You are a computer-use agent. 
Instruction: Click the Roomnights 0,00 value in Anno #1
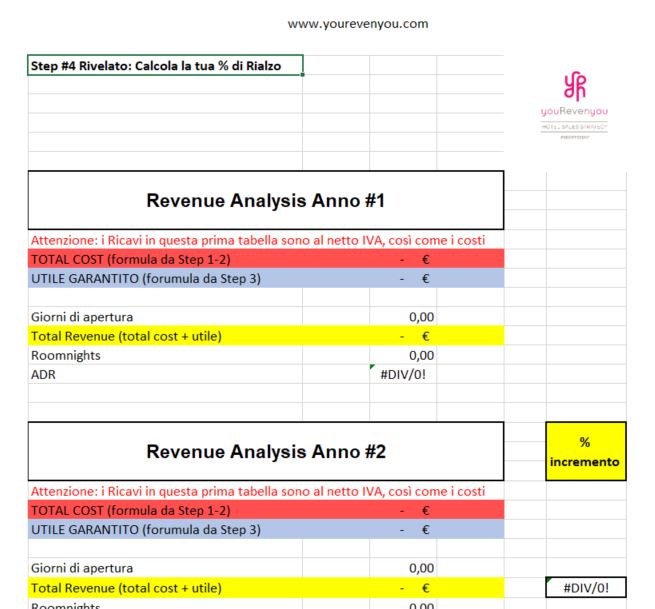point(403,355)
